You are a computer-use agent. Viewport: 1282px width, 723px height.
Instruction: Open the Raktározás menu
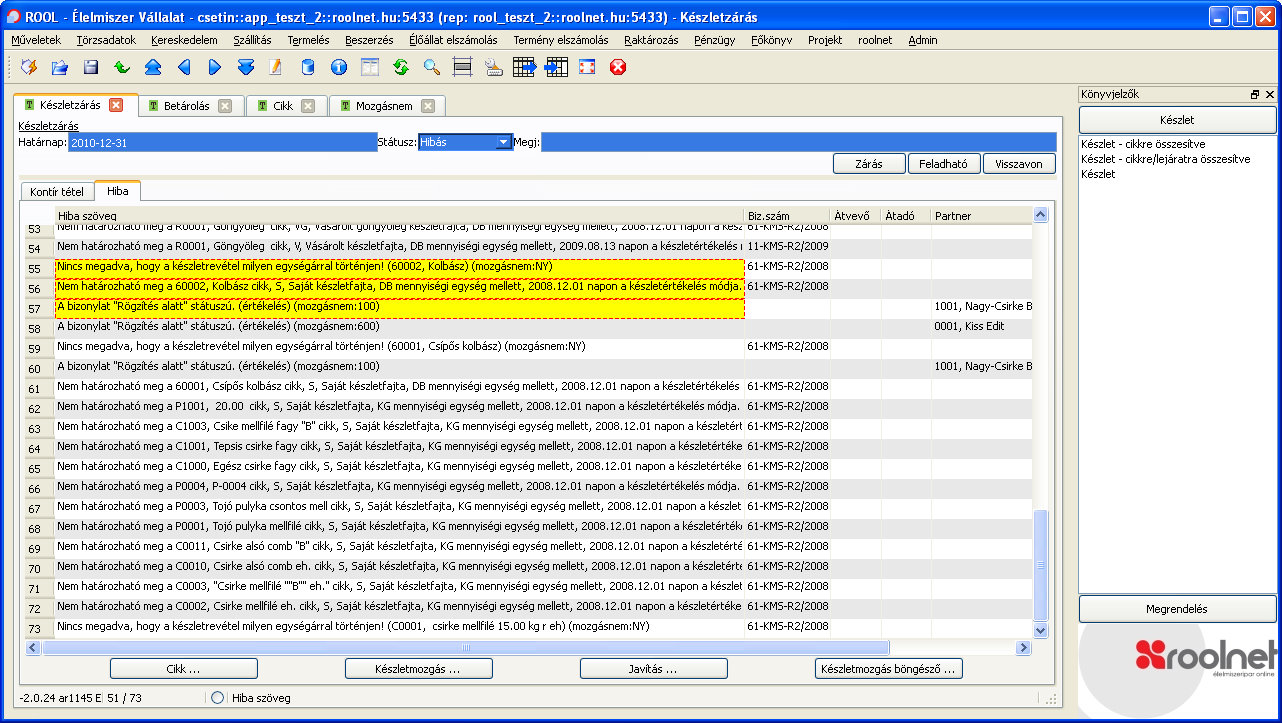point(651,40)
